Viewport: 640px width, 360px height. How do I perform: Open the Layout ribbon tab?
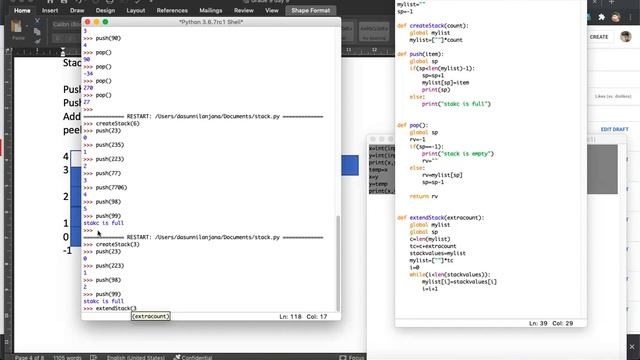click(x=136, y=11)
